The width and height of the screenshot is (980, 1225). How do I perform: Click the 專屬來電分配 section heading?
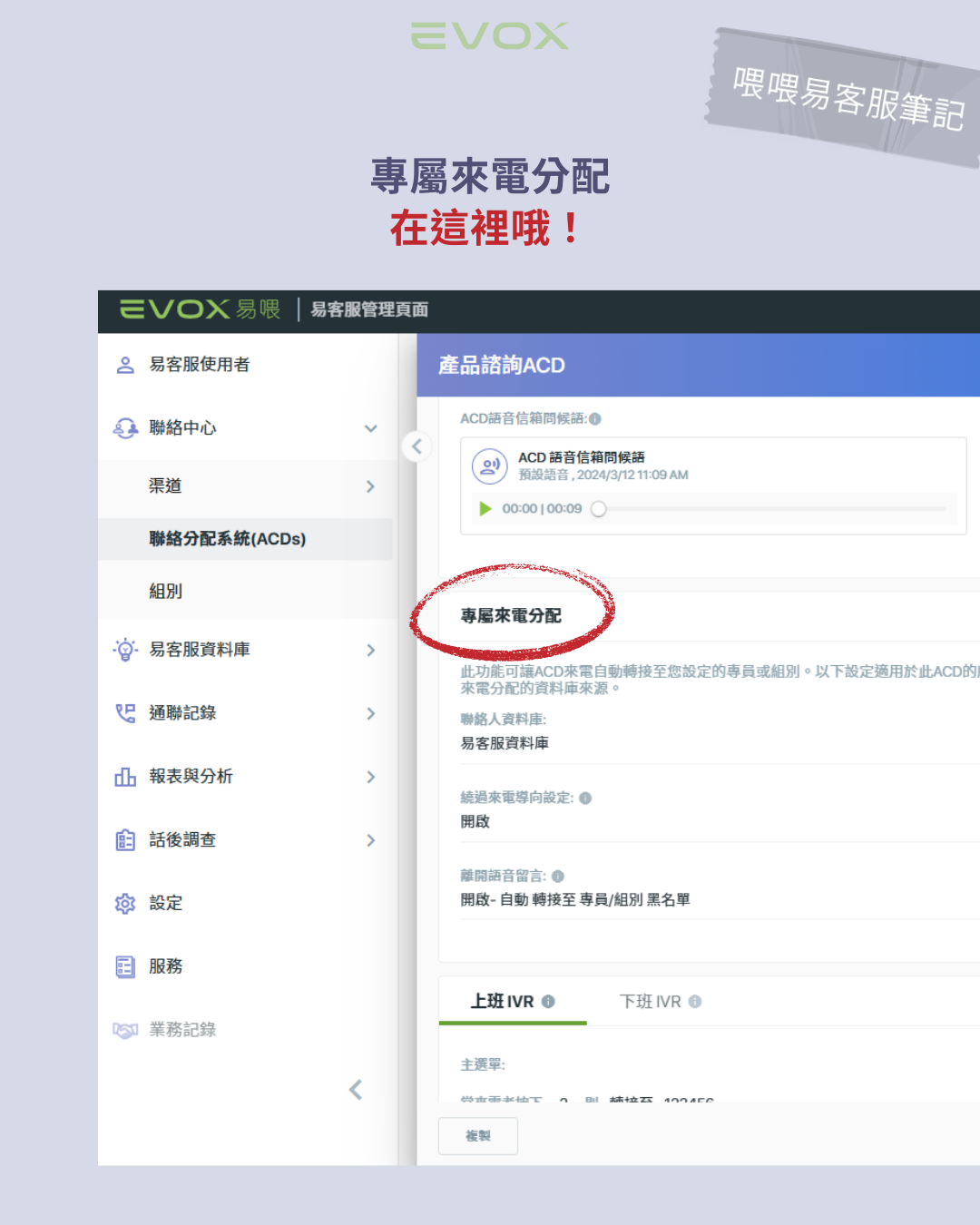511,616
